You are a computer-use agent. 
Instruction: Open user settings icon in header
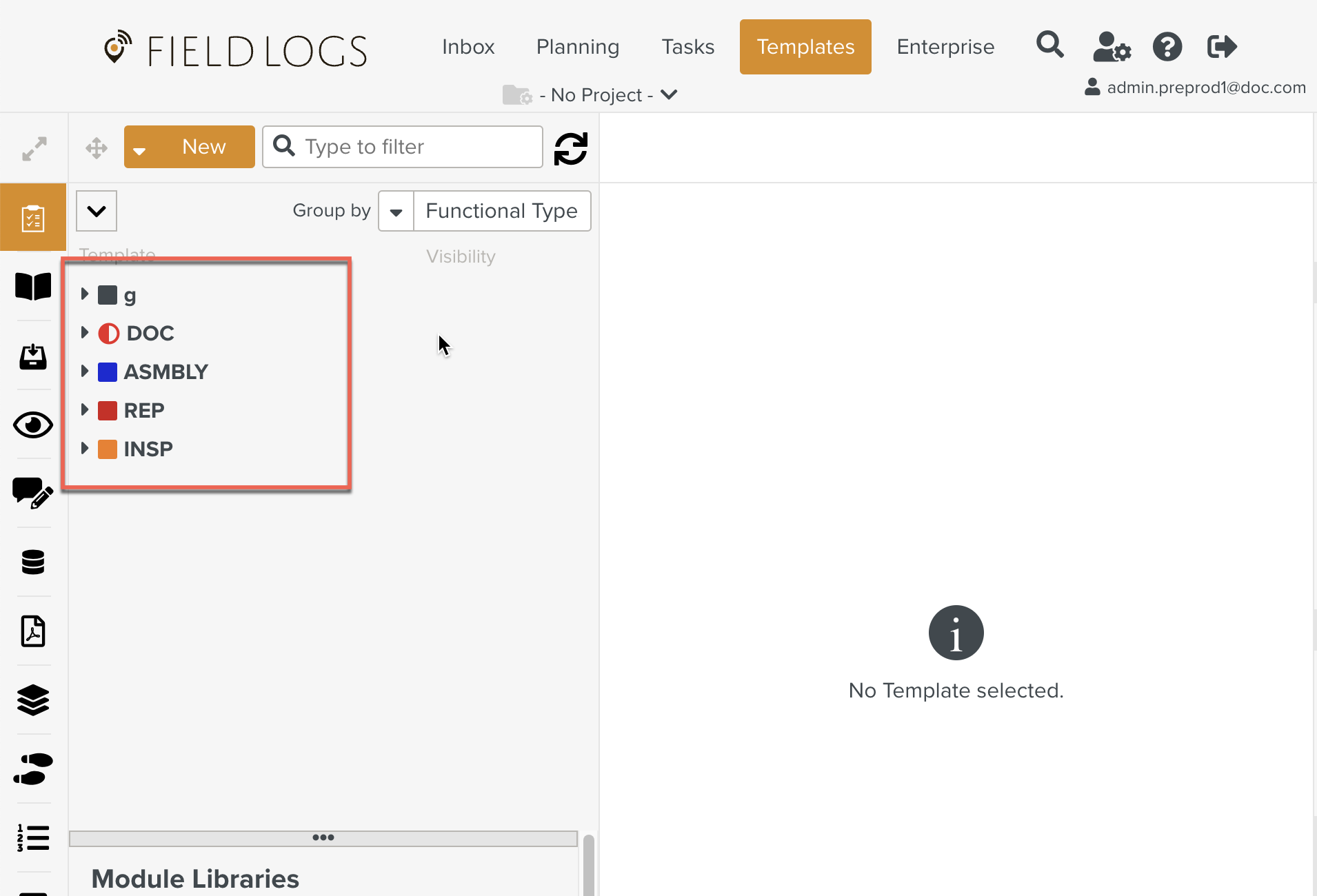click(x=1111, y=47)
